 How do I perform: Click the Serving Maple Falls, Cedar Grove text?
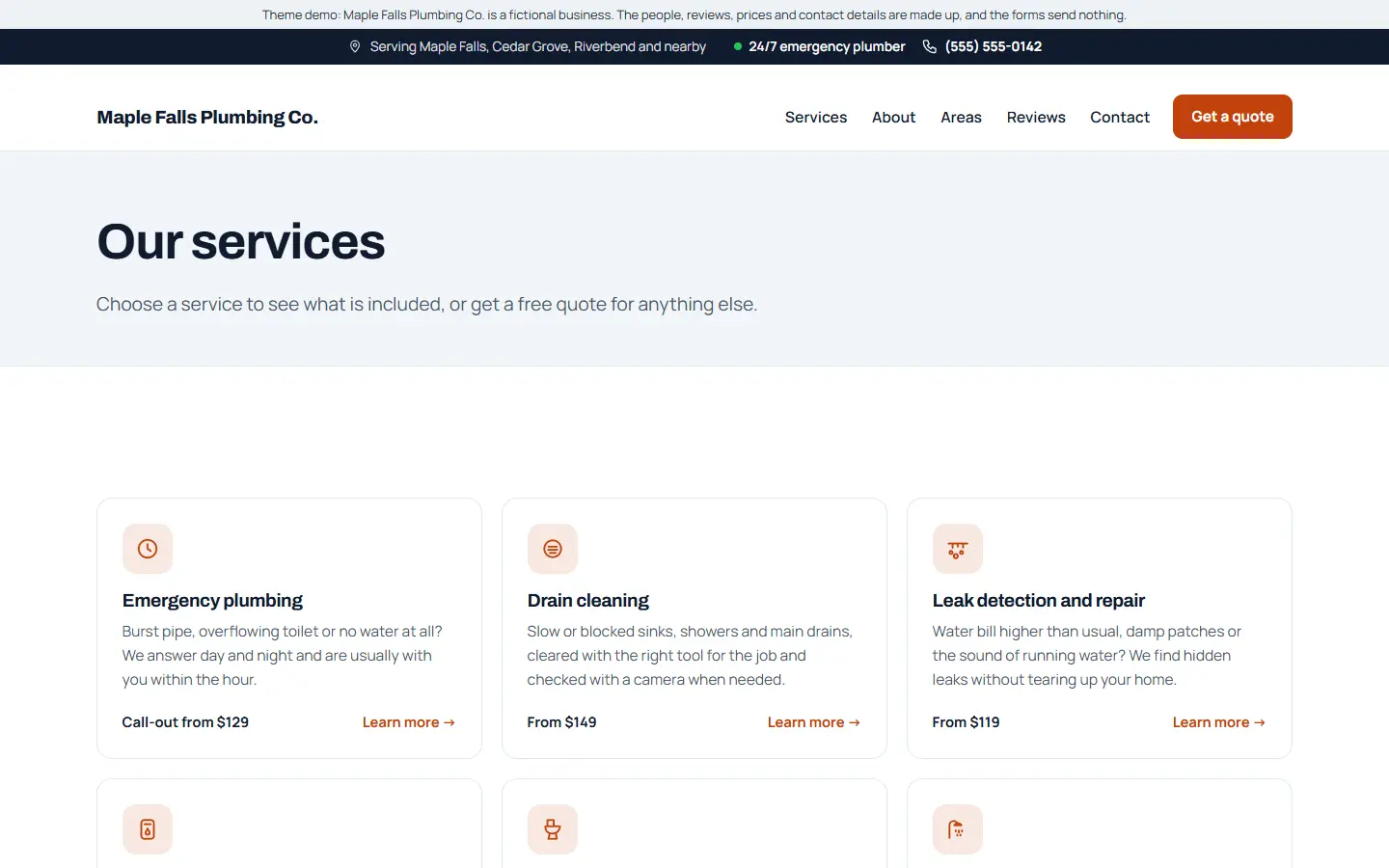[x=538, y=46]
